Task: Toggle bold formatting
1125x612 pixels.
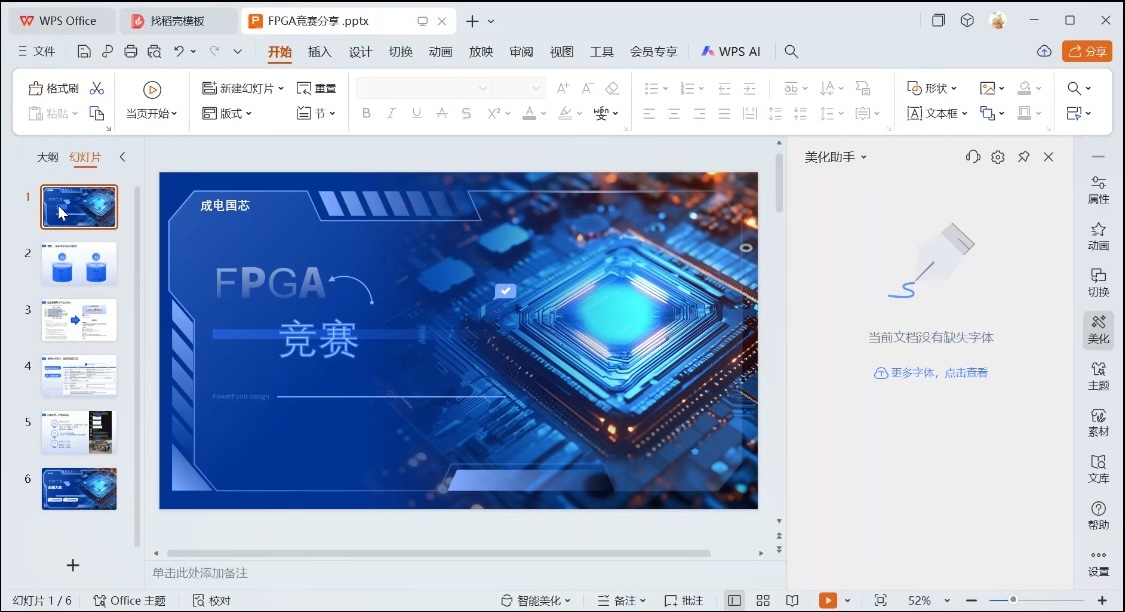Action: pyautogui.click(x=366, y=113)
